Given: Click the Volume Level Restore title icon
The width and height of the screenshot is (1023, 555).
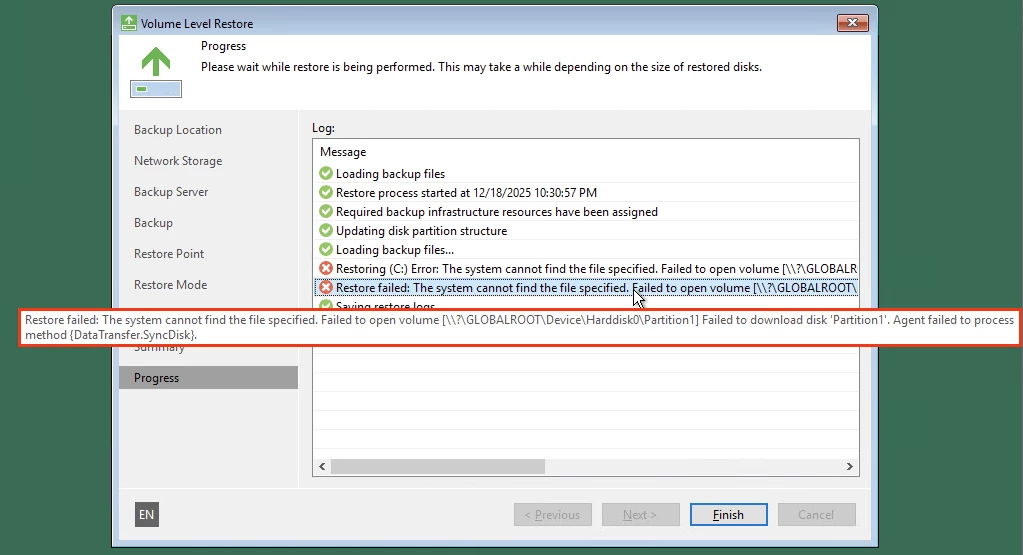Looking at the screenshot, I should 129,23.
